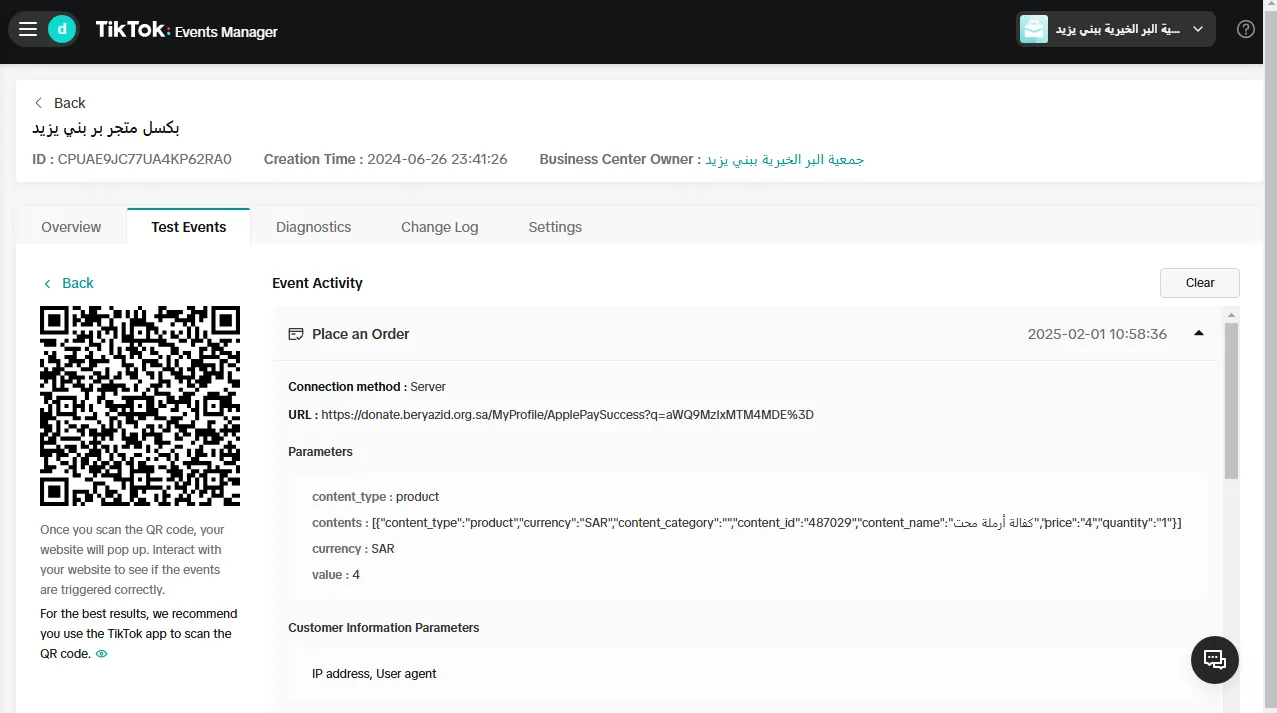Viewport: 1277px width, 713px height.
Task: Click the Place an Order event icon
Action: tap(296, 334)
